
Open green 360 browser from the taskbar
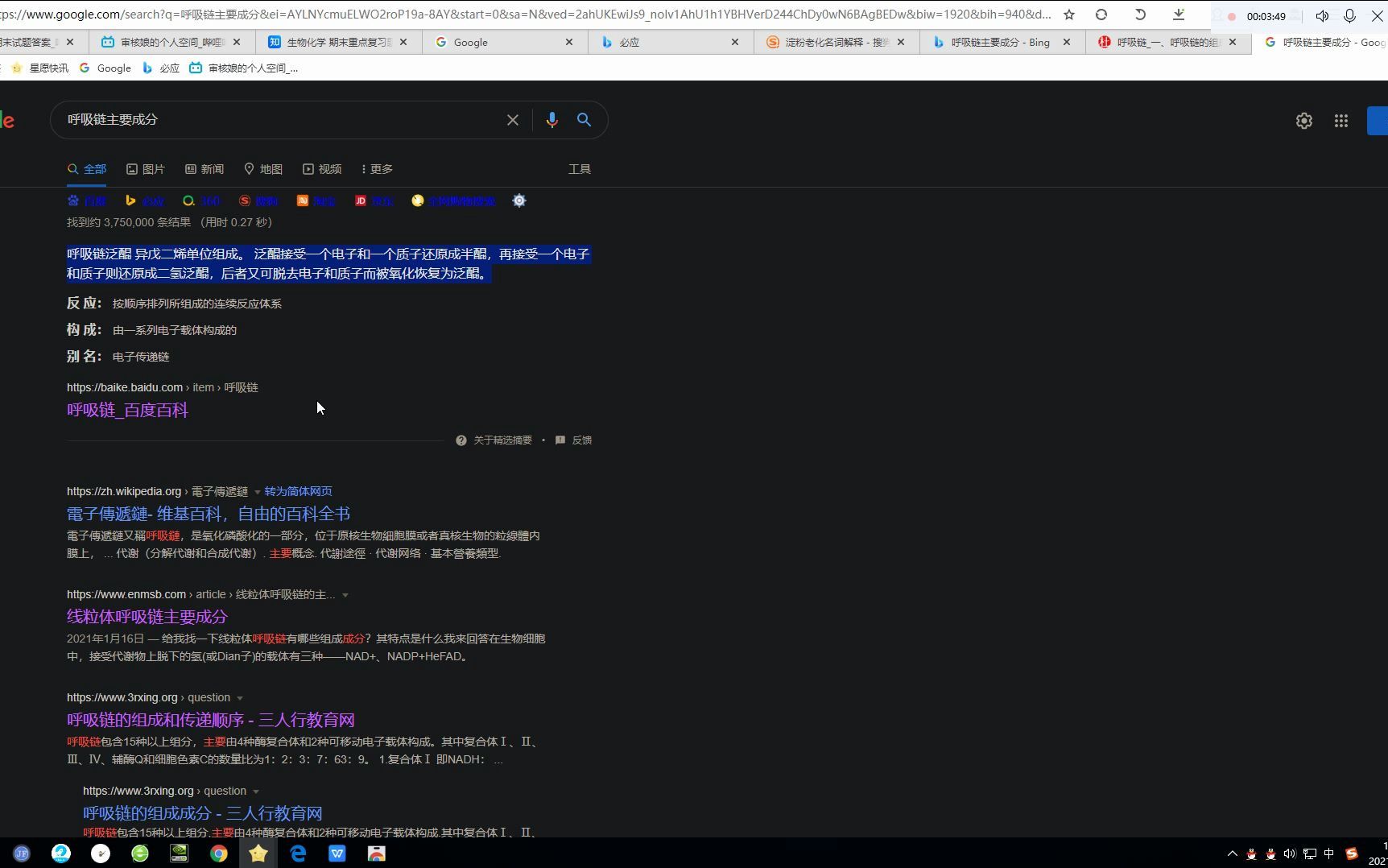[140, 854]
